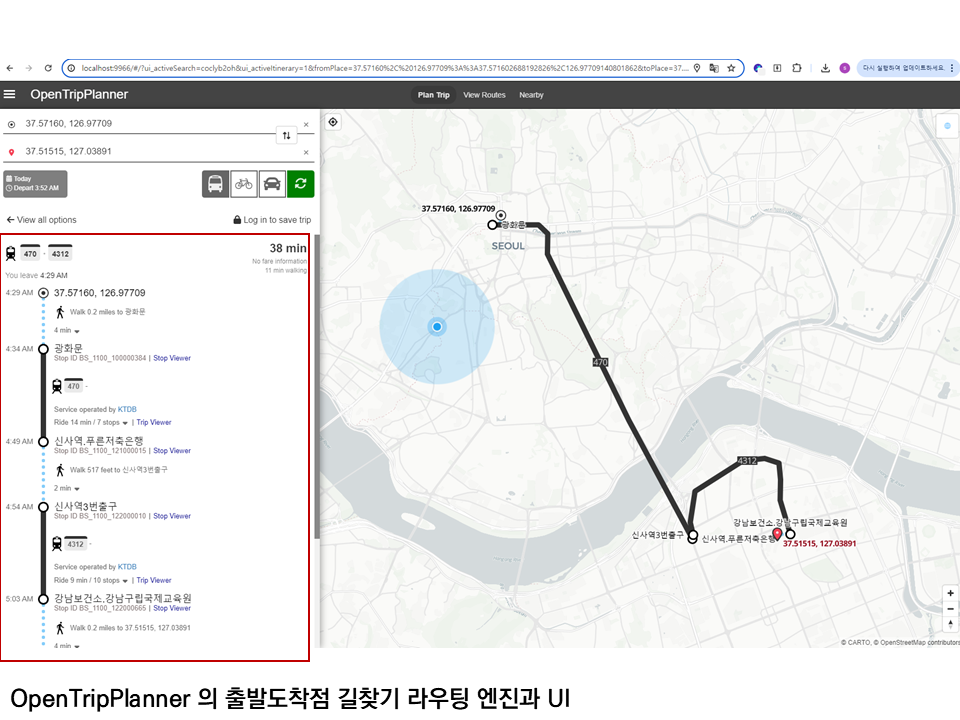
Task: Click Log in to save trip
Action: (272, 220)
